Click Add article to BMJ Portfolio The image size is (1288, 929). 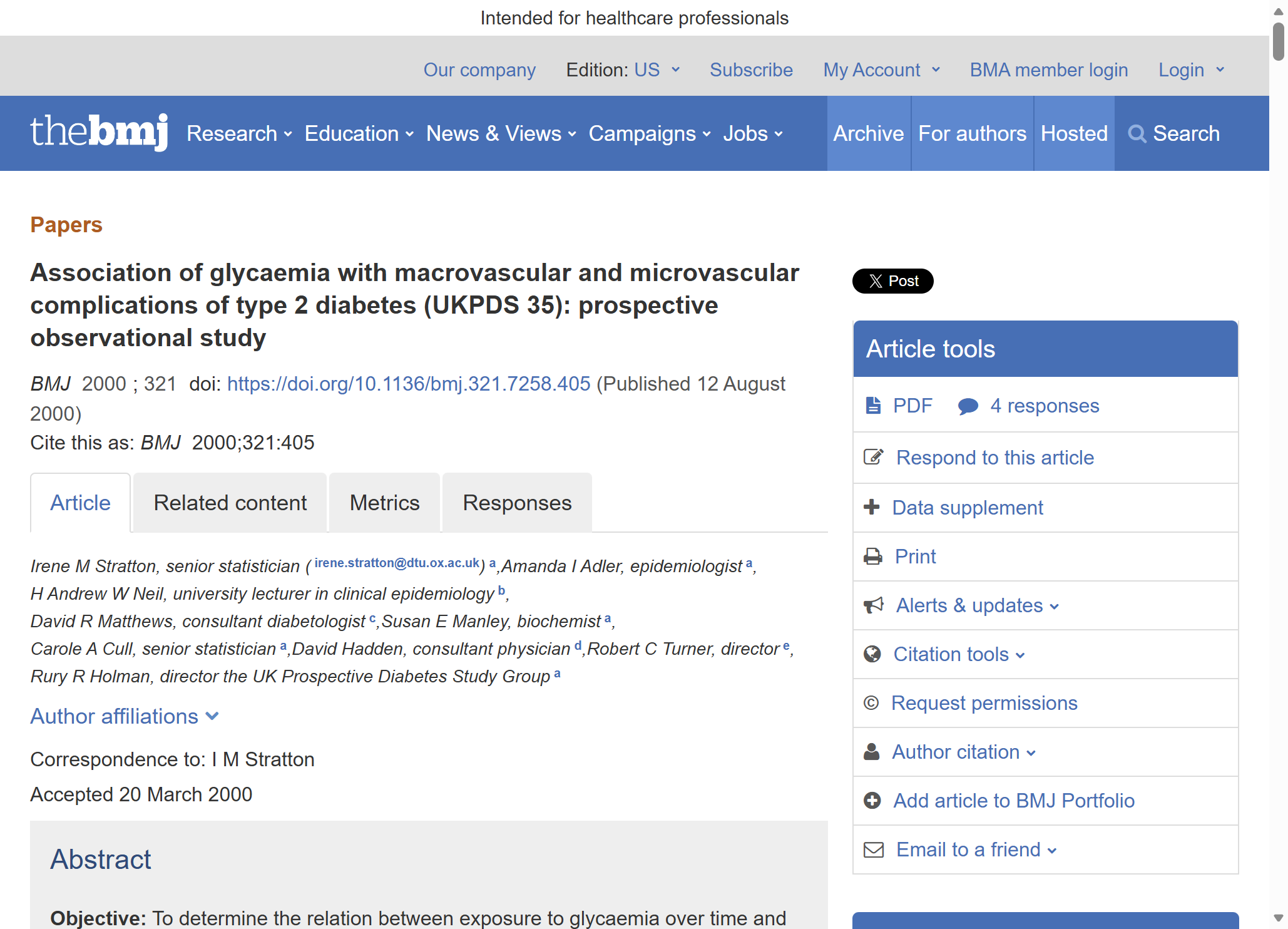[x=1014, y=801]
